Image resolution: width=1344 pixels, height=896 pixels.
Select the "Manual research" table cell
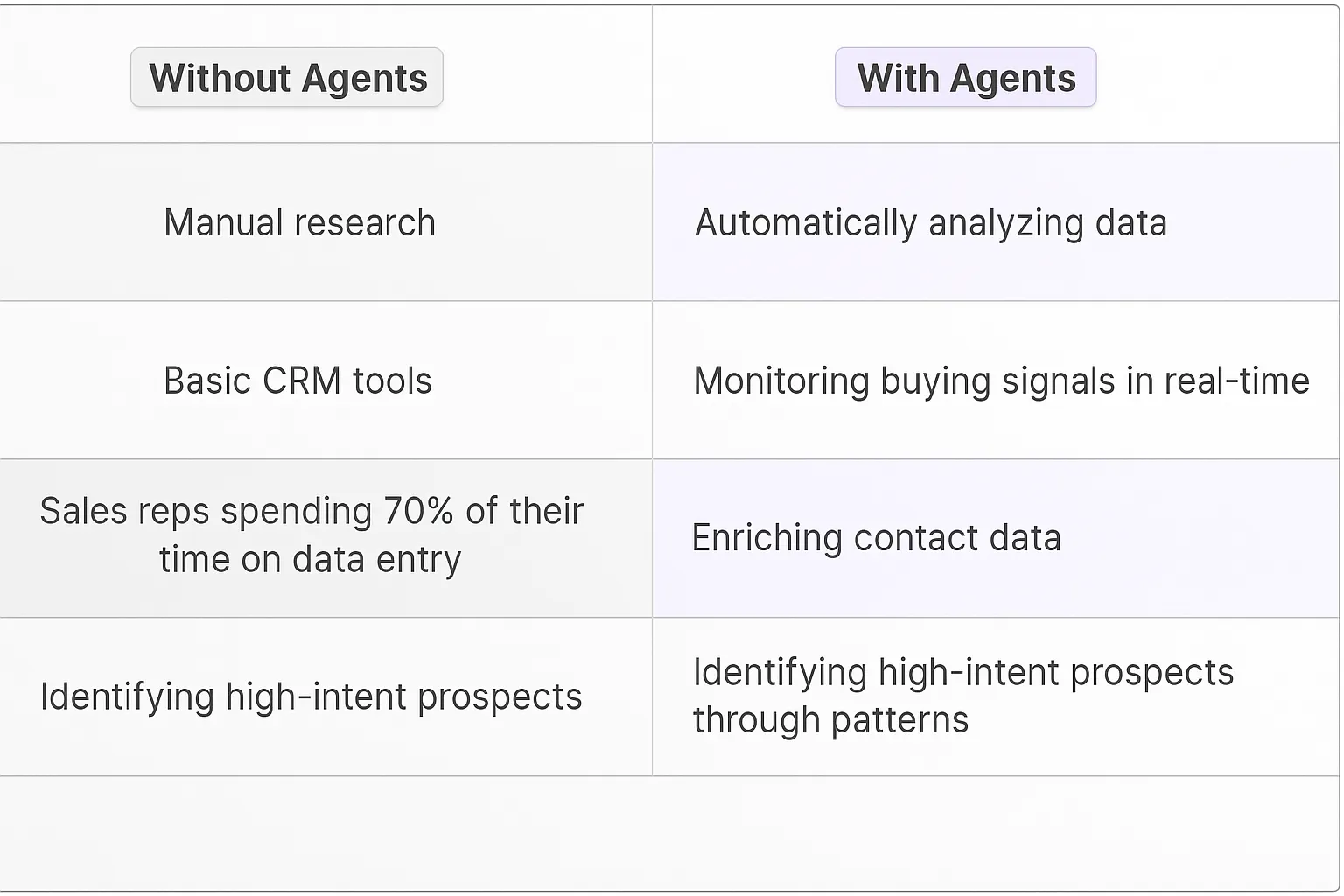click(x=299, y=222)
